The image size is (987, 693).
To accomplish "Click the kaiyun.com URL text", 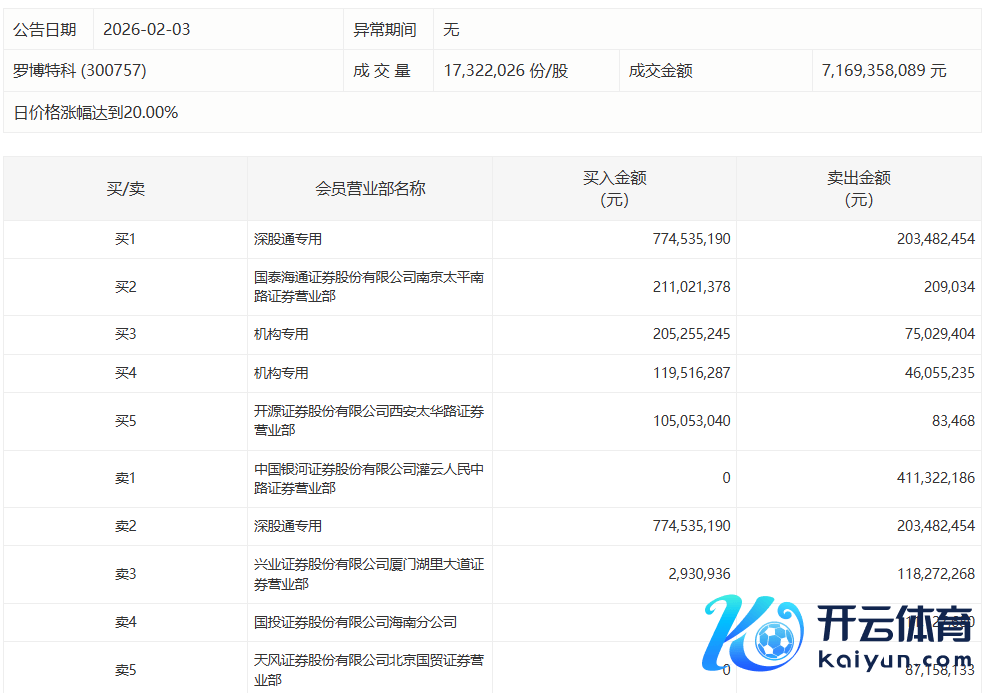I will 894,661.
